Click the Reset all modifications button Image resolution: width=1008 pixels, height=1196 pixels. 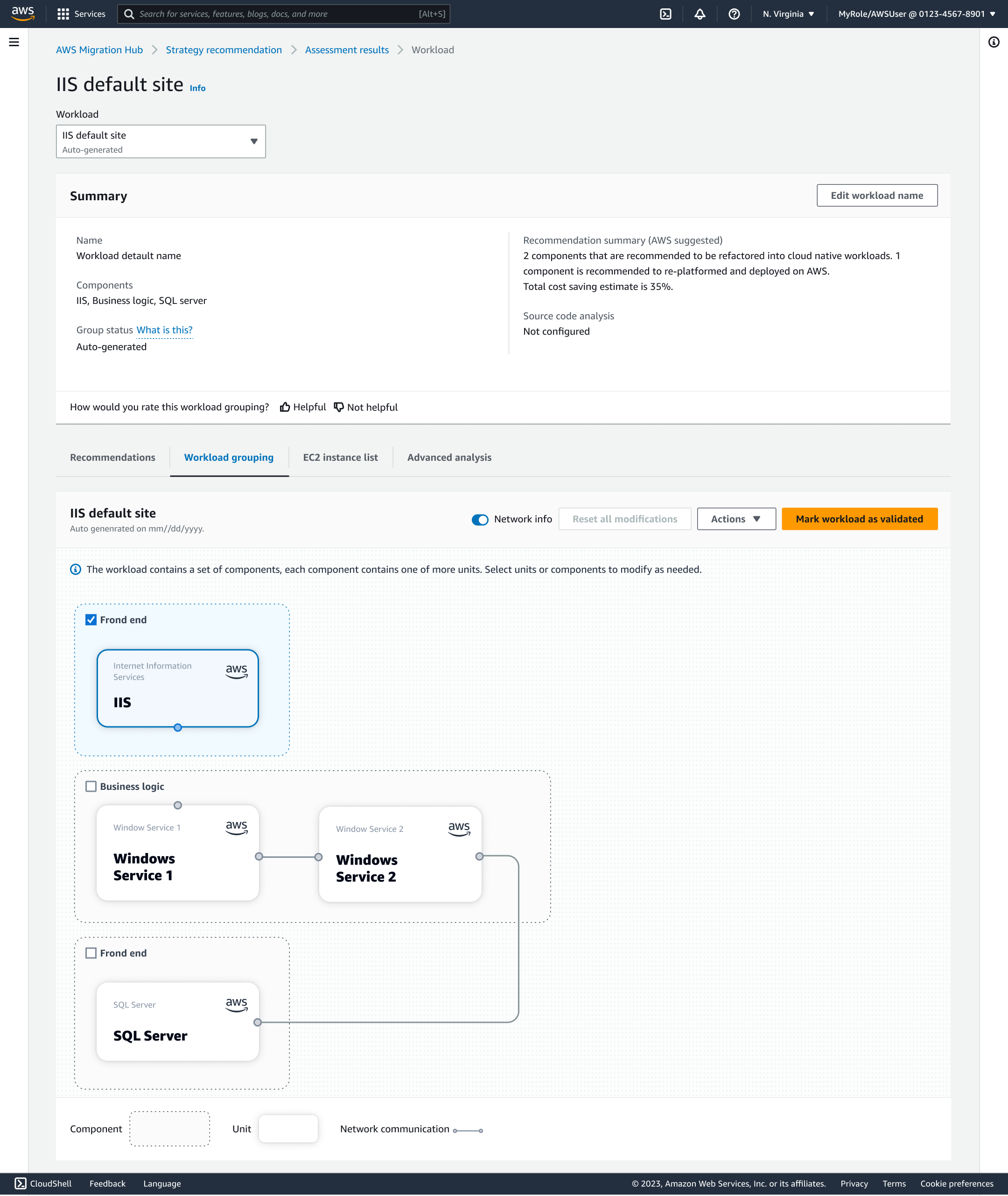pyautogui.click(x=624, y=519)
